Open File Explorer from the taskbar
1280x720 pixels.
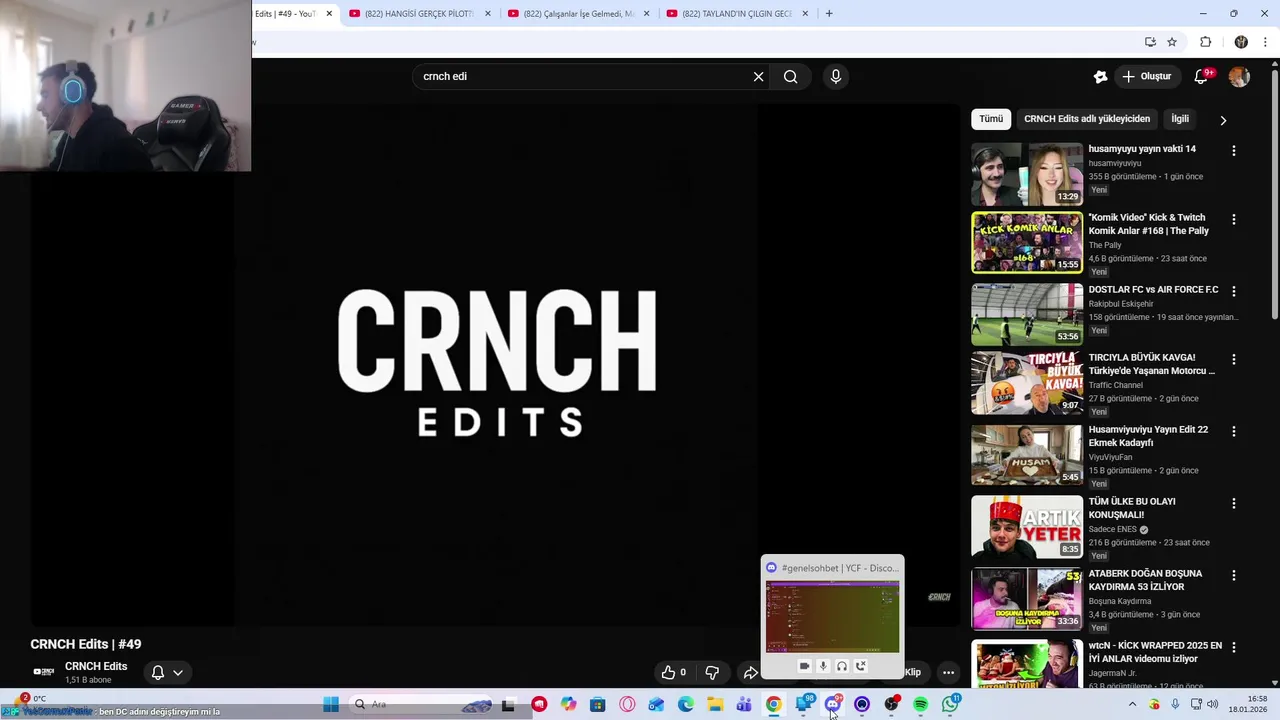click(x=715, y=705)
